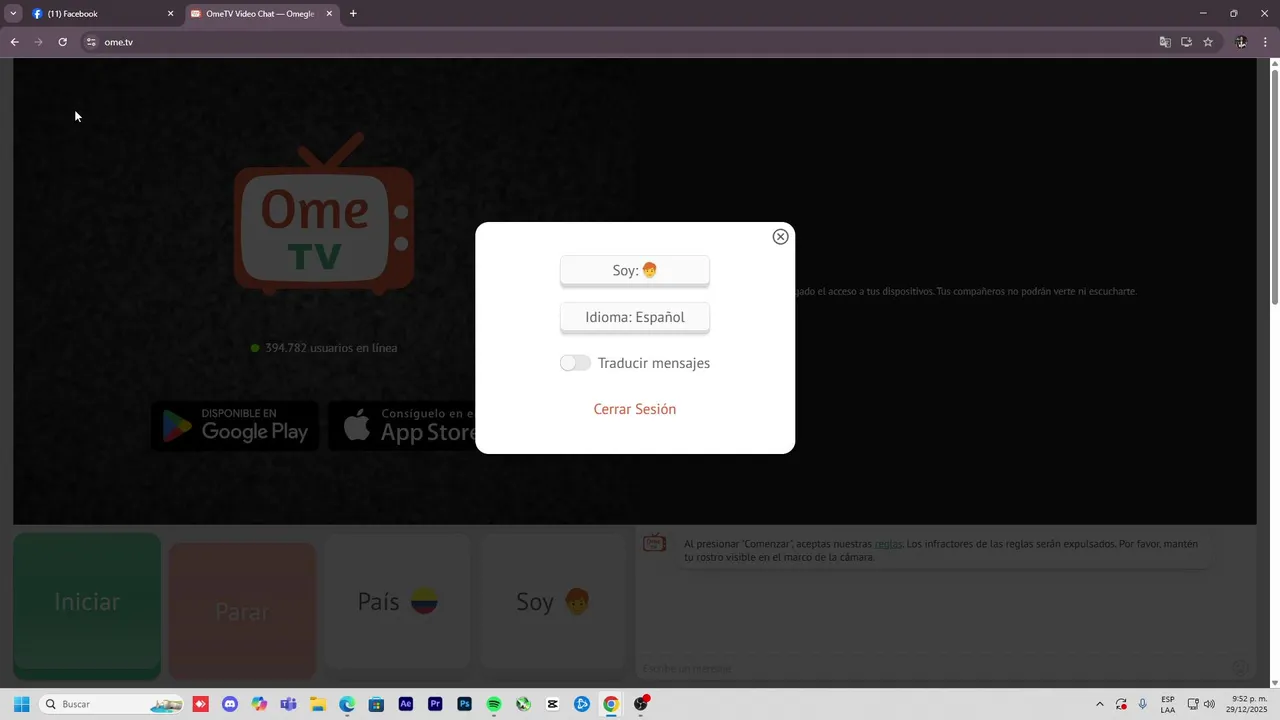Open Microsoft Edge from the taskbar

(347, 704)
